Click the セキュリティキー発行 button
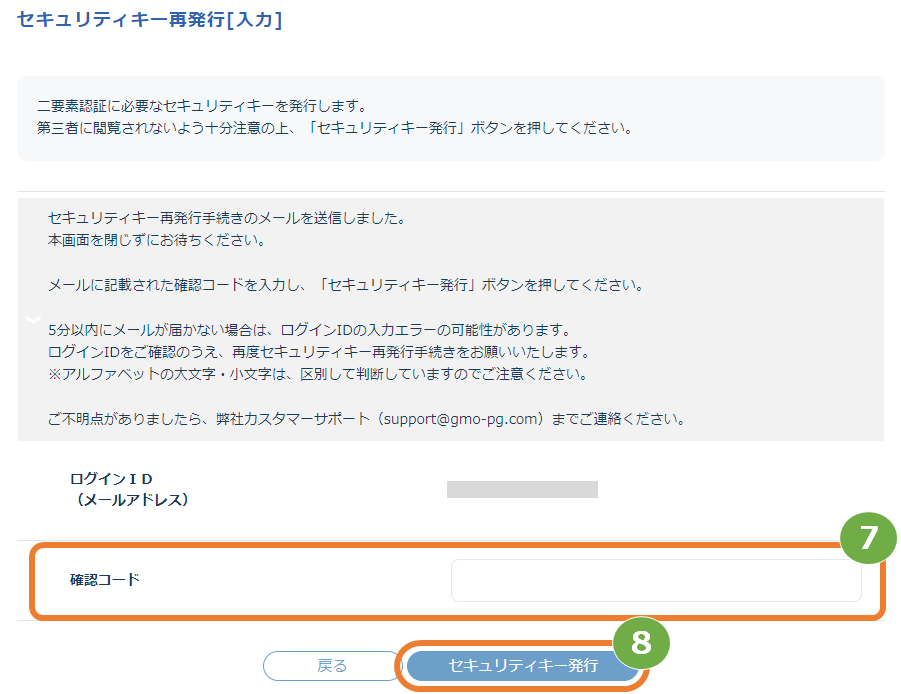 tap(523, 665)
